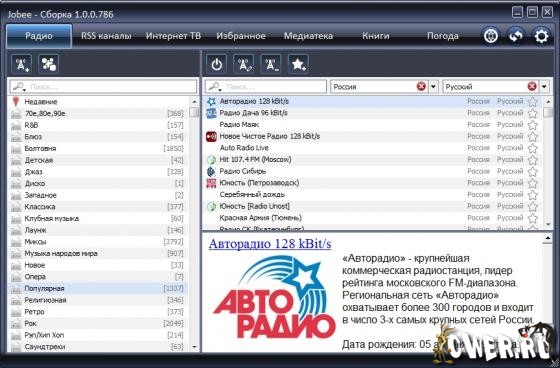Viewport: 560px width, 368px height.
Task: Expand the Русский language dropdown
Action: point(544,86)
